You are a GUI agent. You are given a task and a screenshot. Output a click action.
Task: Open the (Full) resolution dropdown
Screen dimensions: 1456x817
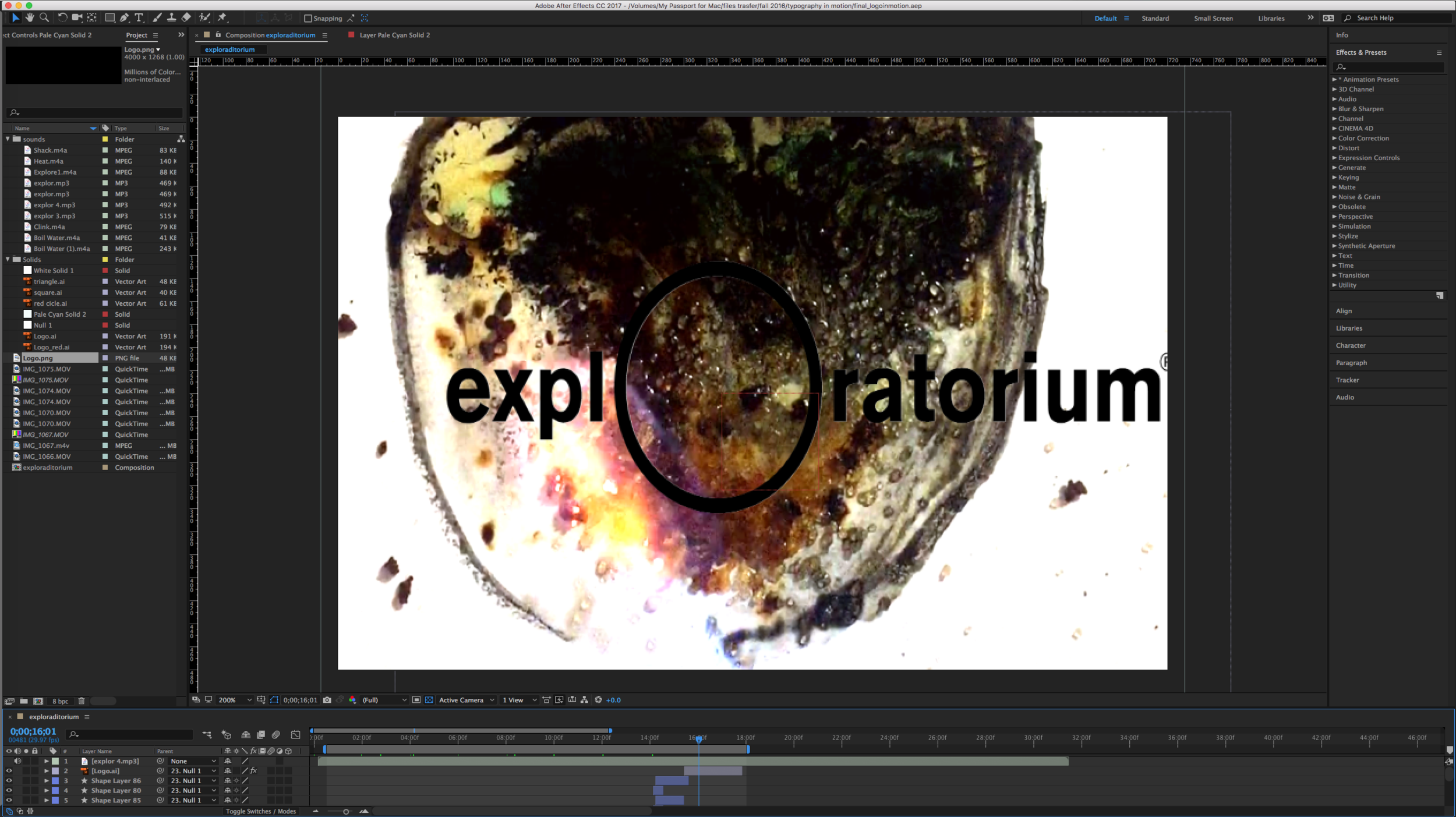click(x=384, y=700)
